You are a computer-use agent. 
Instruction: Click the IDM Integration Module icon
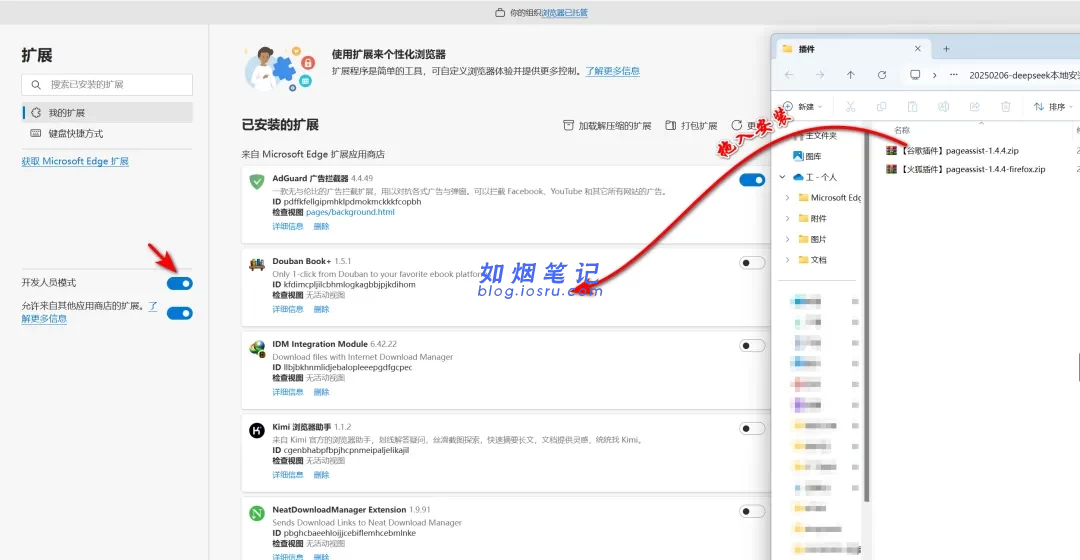[x=257, y=348]
